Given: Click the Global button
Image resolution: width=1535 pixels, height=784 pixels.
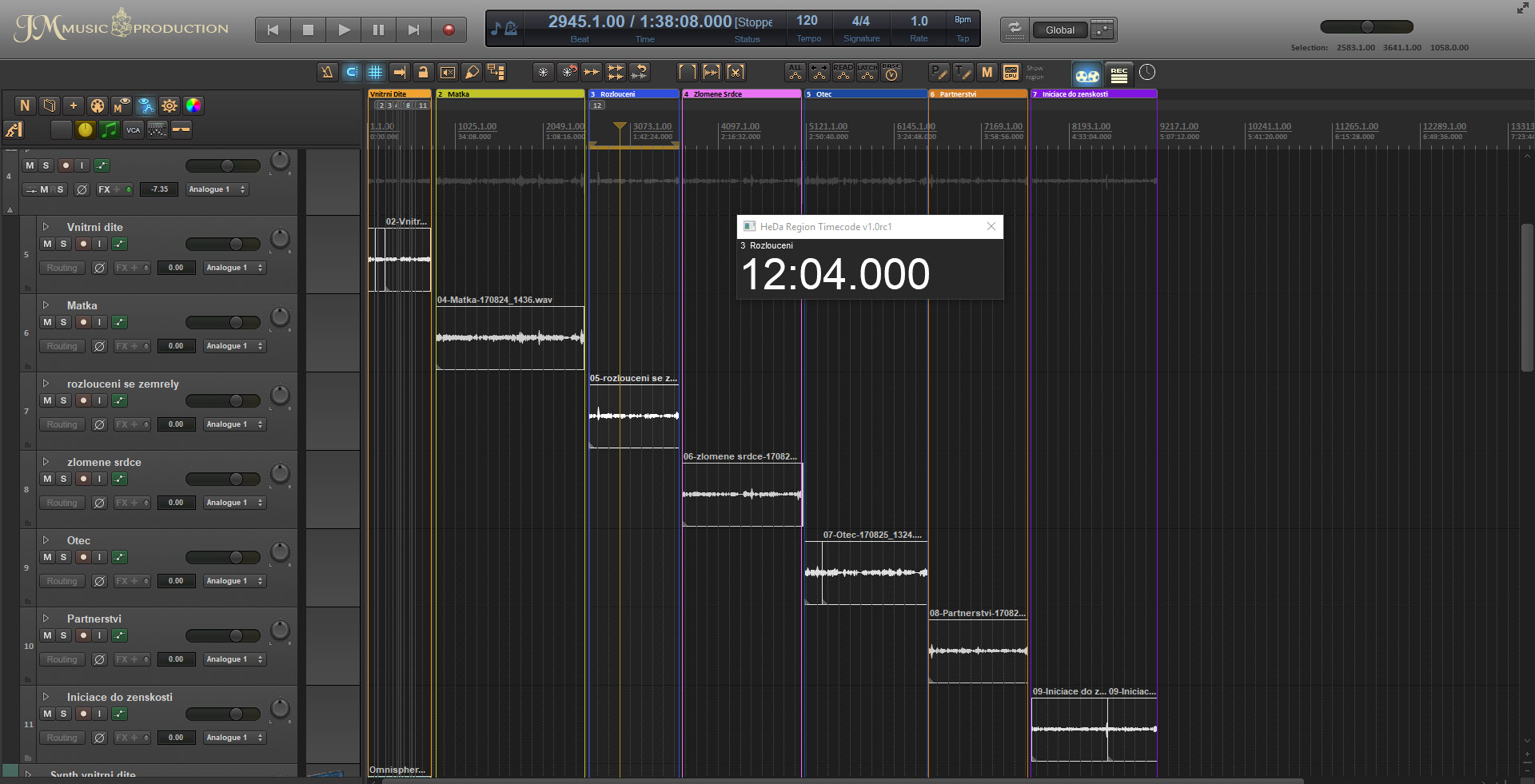Looking at the screenshot, I should pyautogui.click(x=1060, y=30).
